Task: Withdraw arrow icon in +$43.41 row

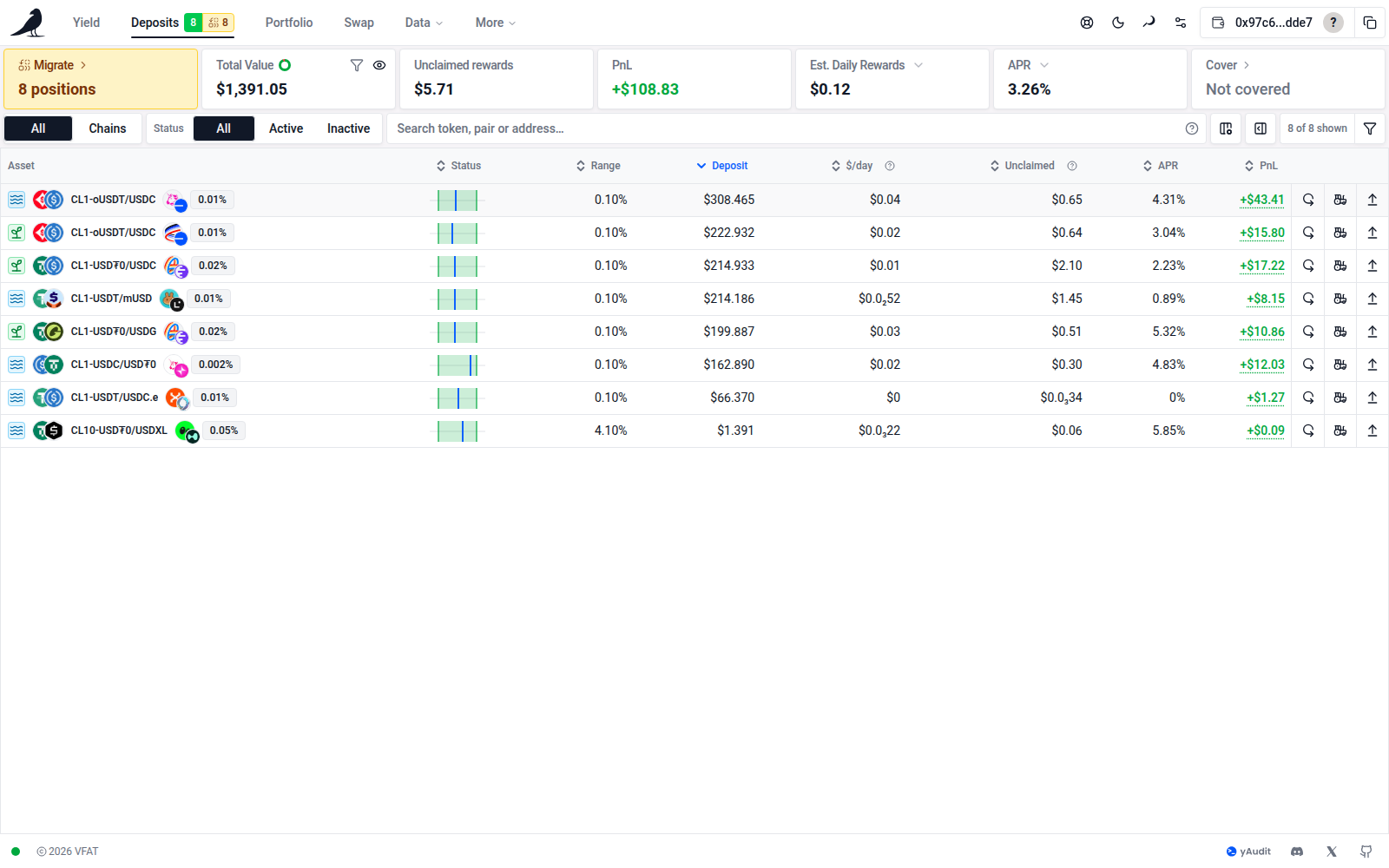Action: point(1373,200)
